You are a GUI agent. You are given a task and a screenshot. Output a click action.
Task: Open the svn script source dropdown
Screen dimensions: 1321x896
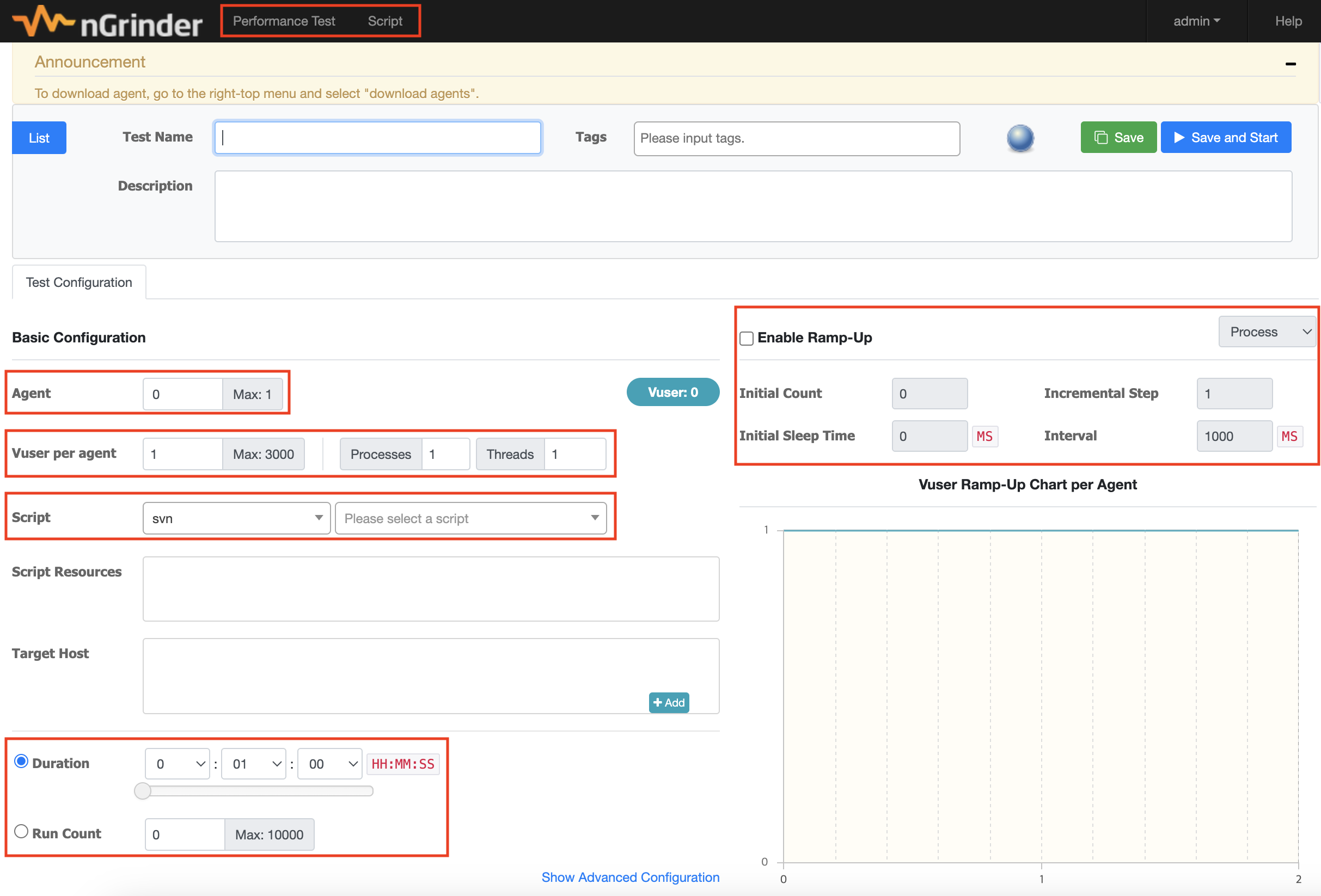236,518
